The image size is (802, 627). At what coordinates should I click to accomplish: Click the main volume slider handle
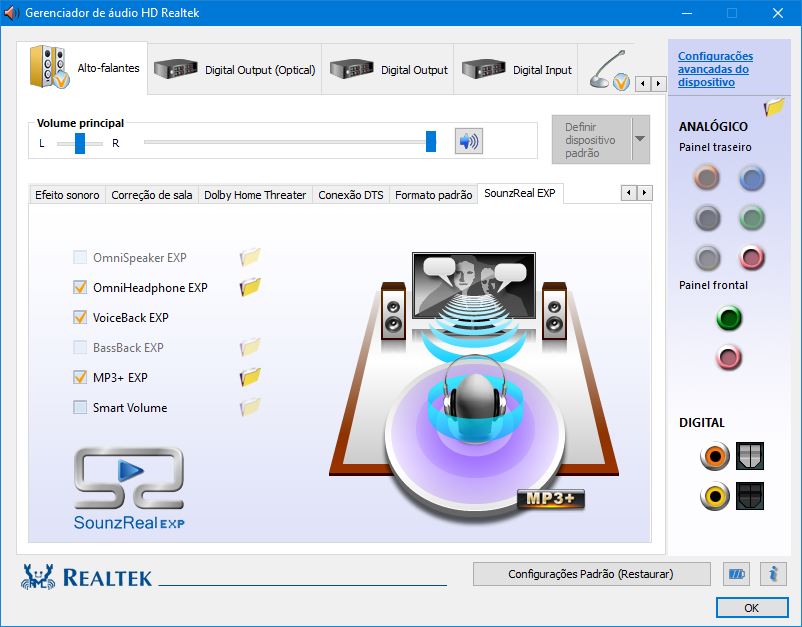(x=431, y=141)
